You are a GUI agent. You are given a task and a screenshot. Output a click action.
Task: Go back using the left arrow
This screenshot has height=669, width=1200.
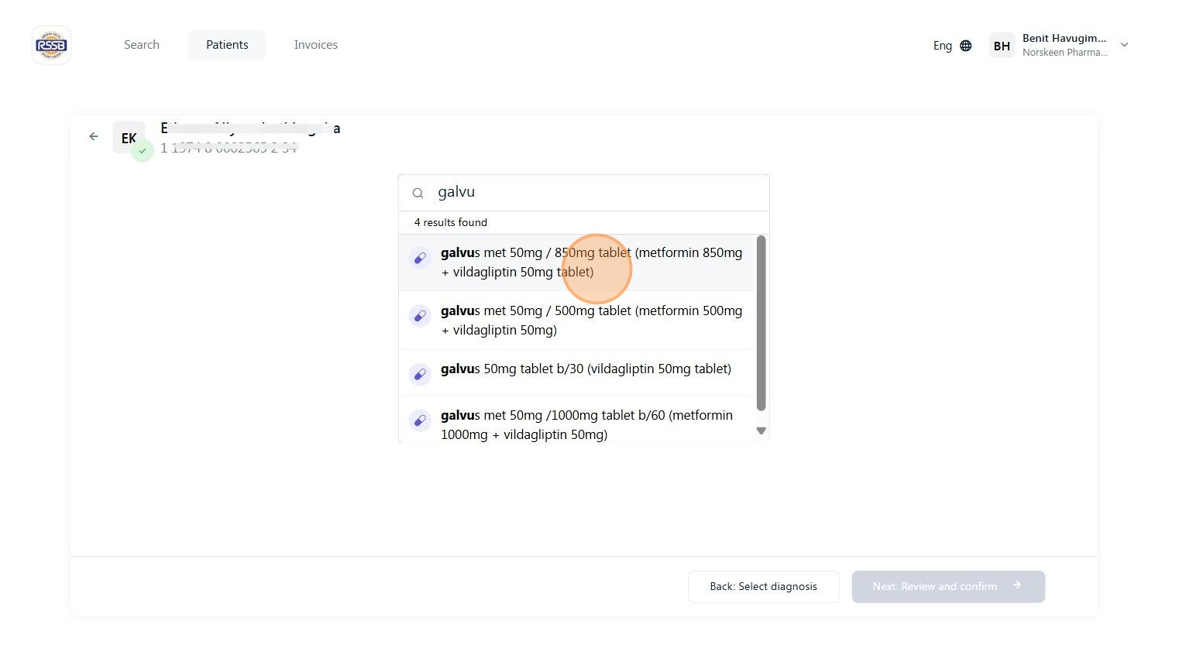[x=94, y=137]
